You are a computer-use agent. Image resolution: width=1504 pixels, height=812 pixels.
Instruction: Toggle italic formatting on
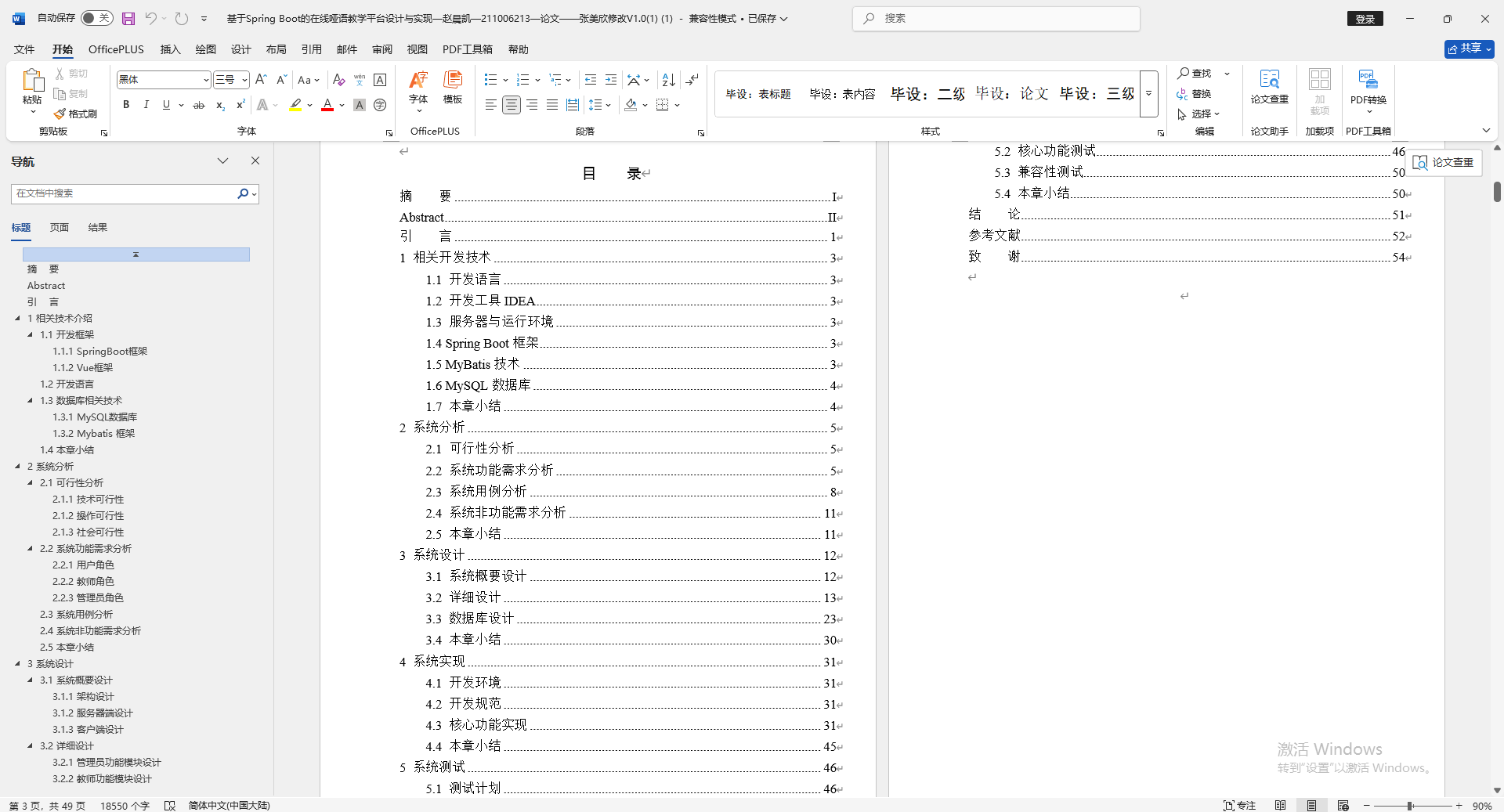[146, 104]
